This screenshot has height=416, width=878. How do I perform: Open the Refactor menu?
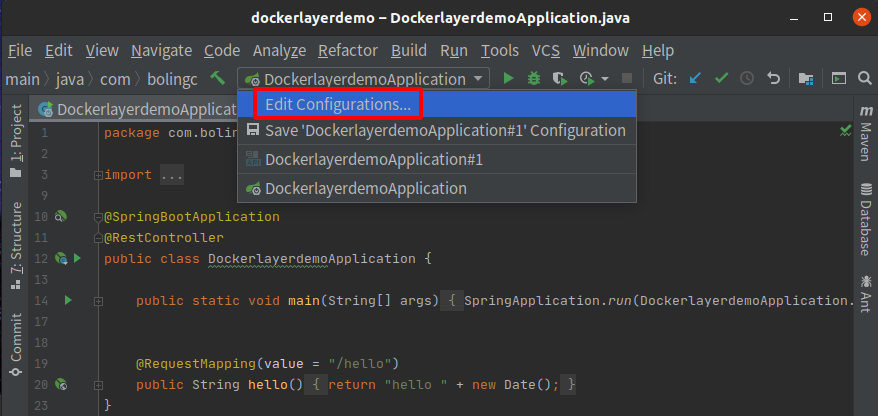coord(348,51)
